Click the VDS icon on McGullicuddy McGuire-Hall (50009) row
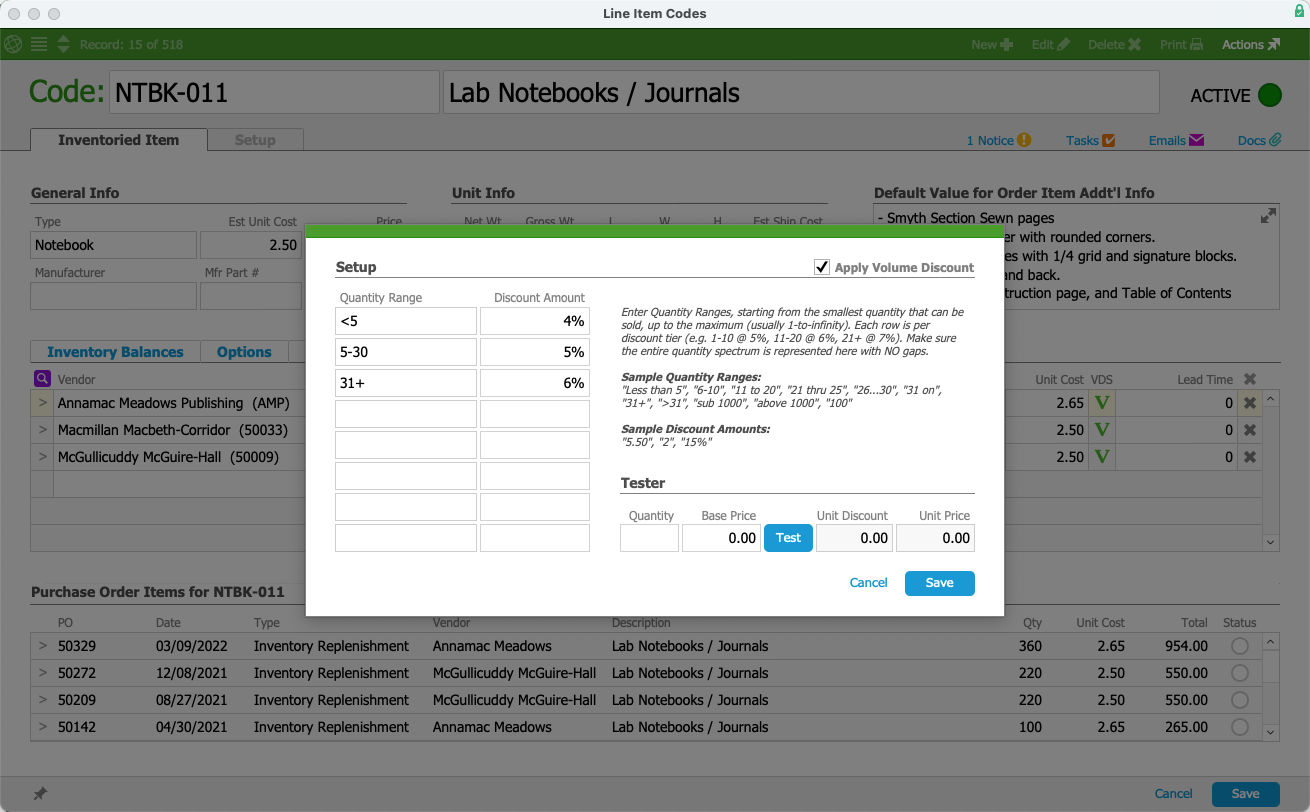 point(1102,457)
